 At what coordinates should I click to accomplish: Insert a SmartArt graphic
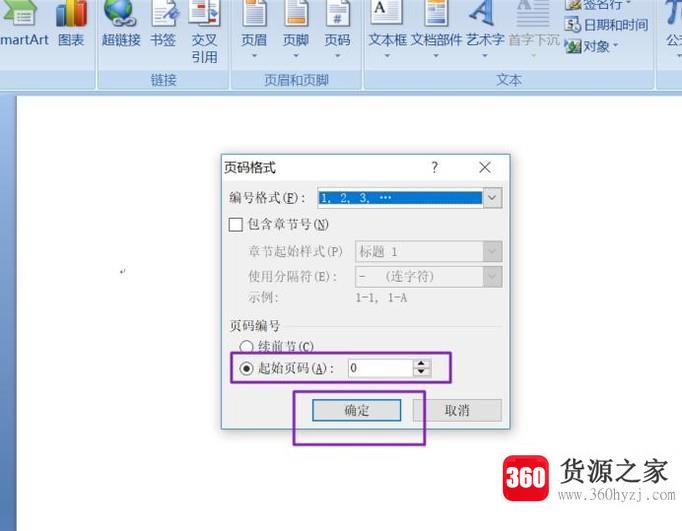pyautogui.click(x=24, y=24)
